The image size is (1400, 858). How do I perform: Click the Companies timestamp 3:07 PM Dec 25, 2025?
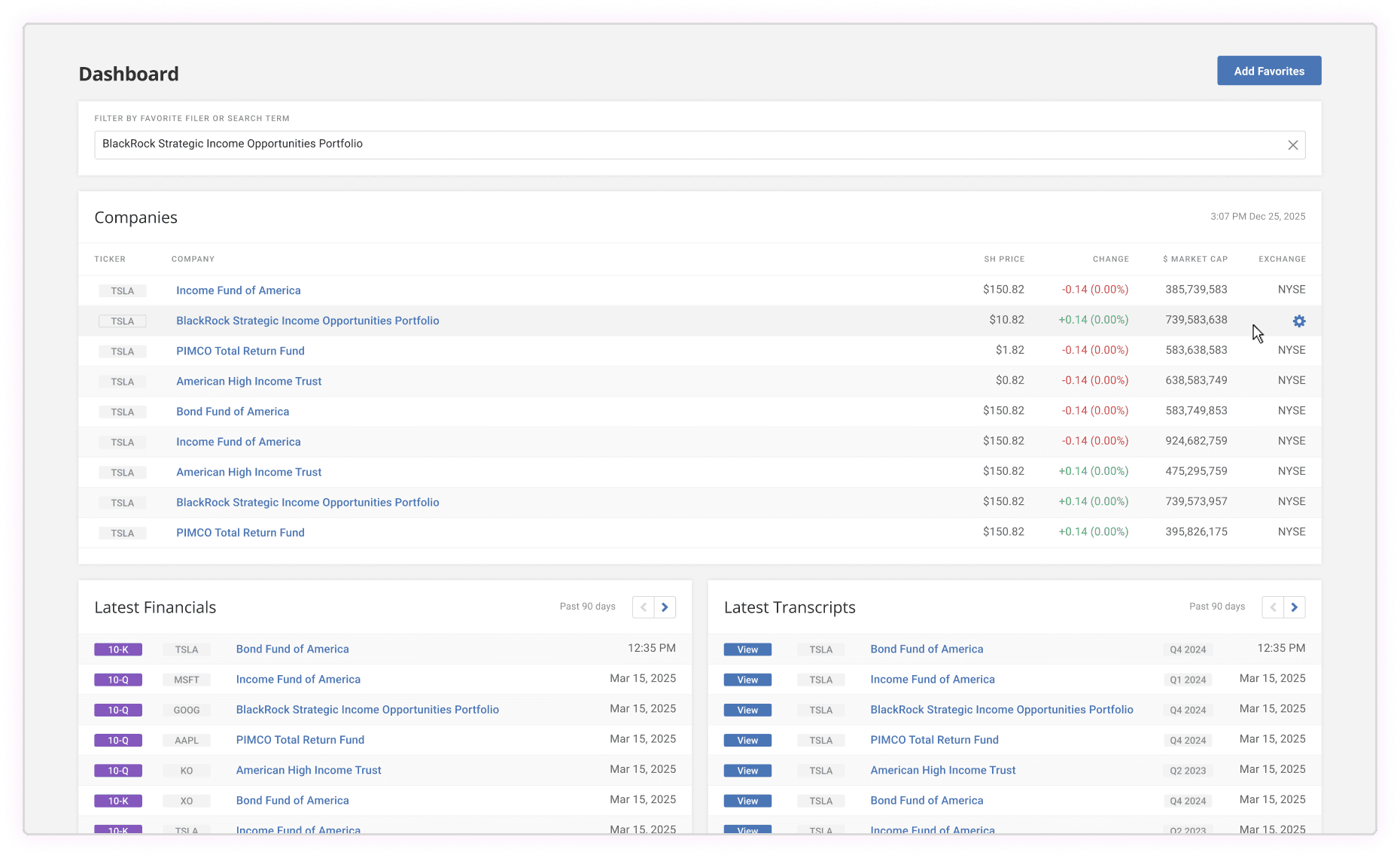1258,217
